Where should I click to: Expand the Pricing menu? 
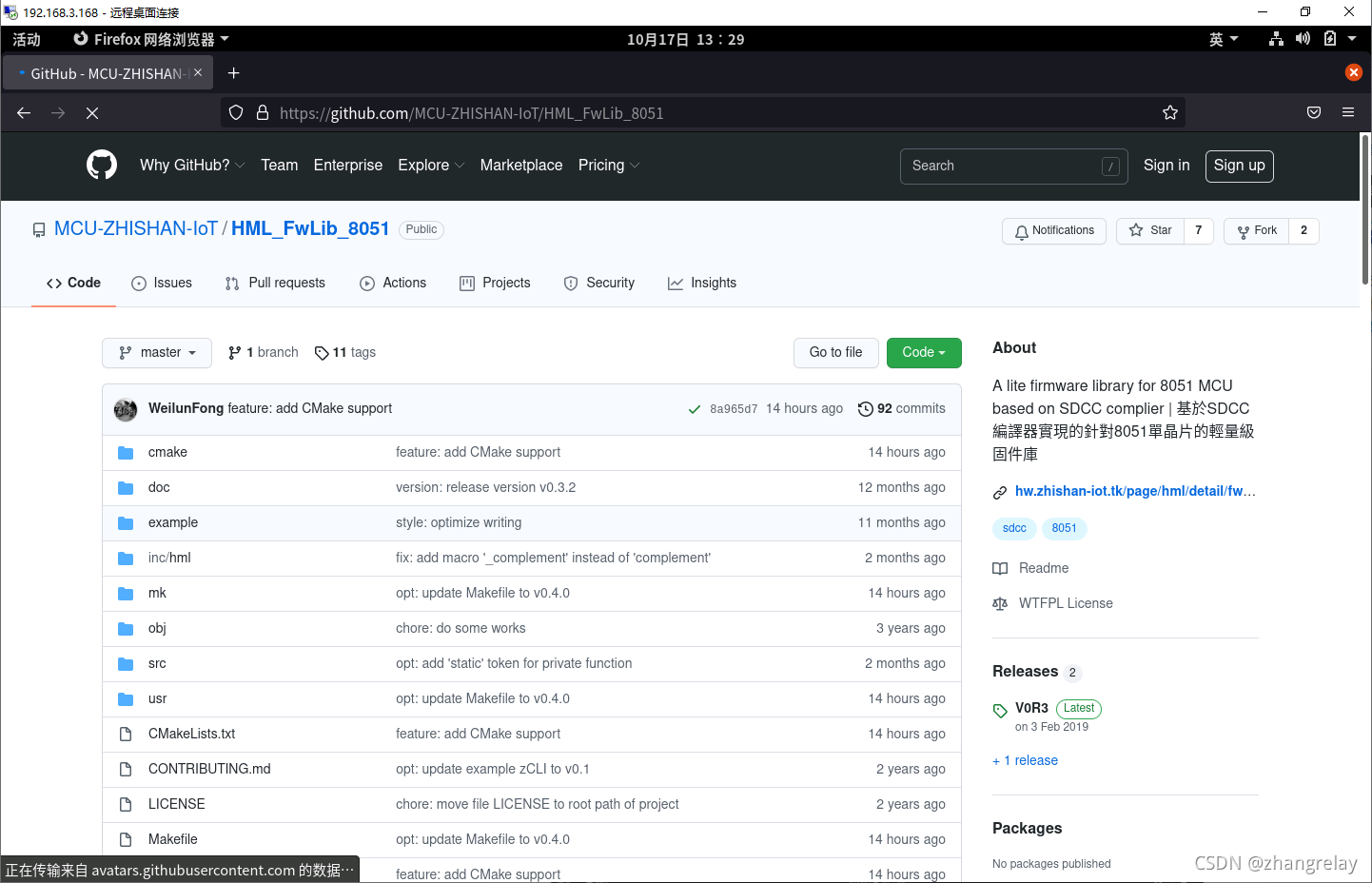[609, 165]
